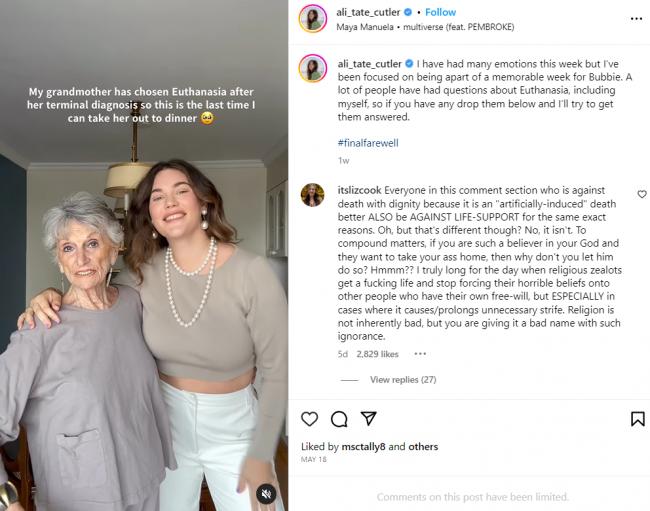Click ali_tate_cutler avatar beside caption
650x511 pixels.
click(x=313, y=68)
